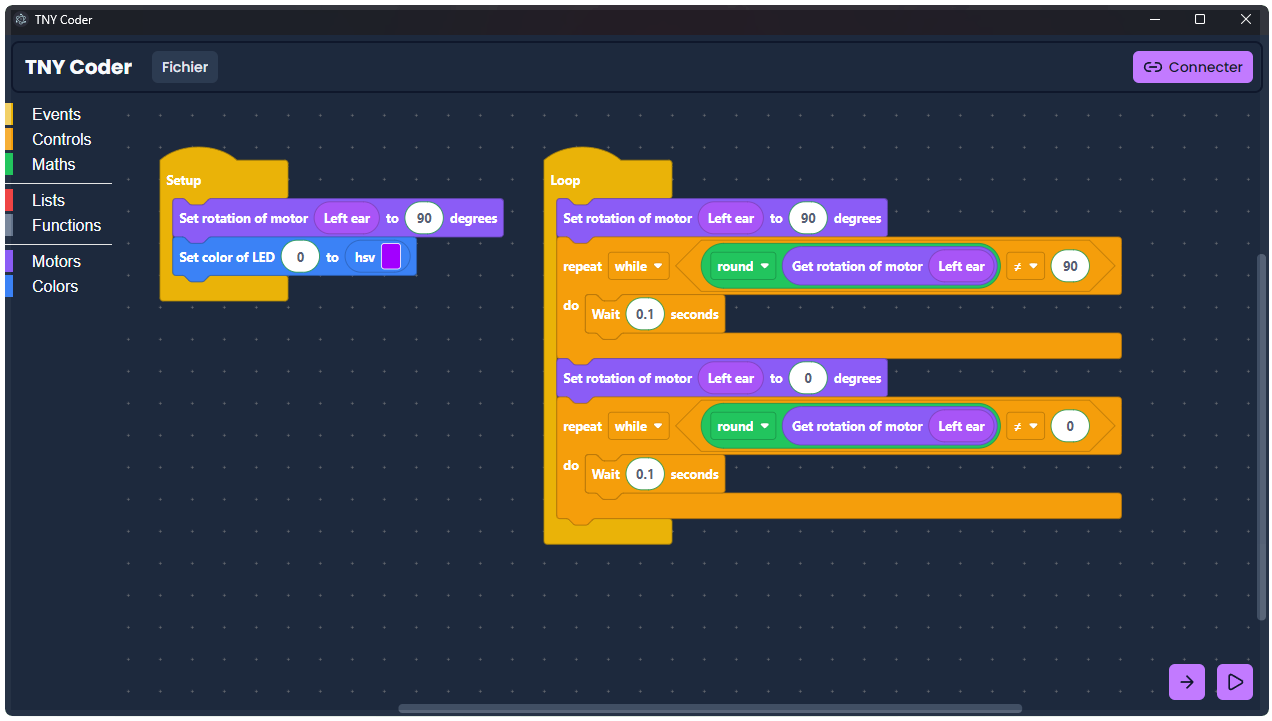Viewport: 1272px width, 721px height.
Task: Open the while dropdown in the first repeat block
Action: pyautogui.click(x=638, y=266)
